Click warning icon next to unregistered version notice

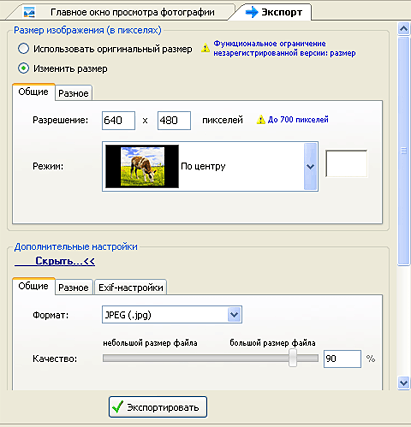206,48
